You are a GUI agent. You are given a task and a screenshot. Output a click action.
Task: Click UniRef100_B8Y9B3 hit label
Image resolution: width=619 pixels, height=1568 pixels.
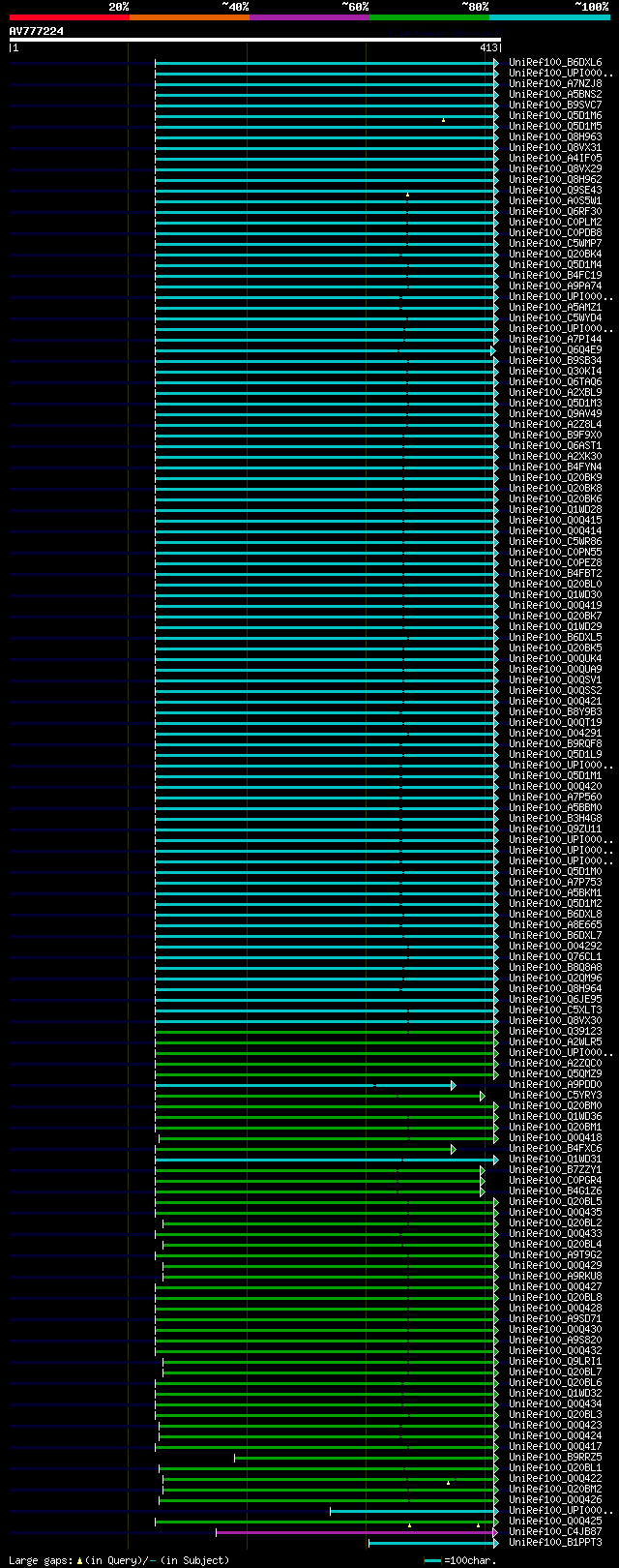(x=555, y=712)
